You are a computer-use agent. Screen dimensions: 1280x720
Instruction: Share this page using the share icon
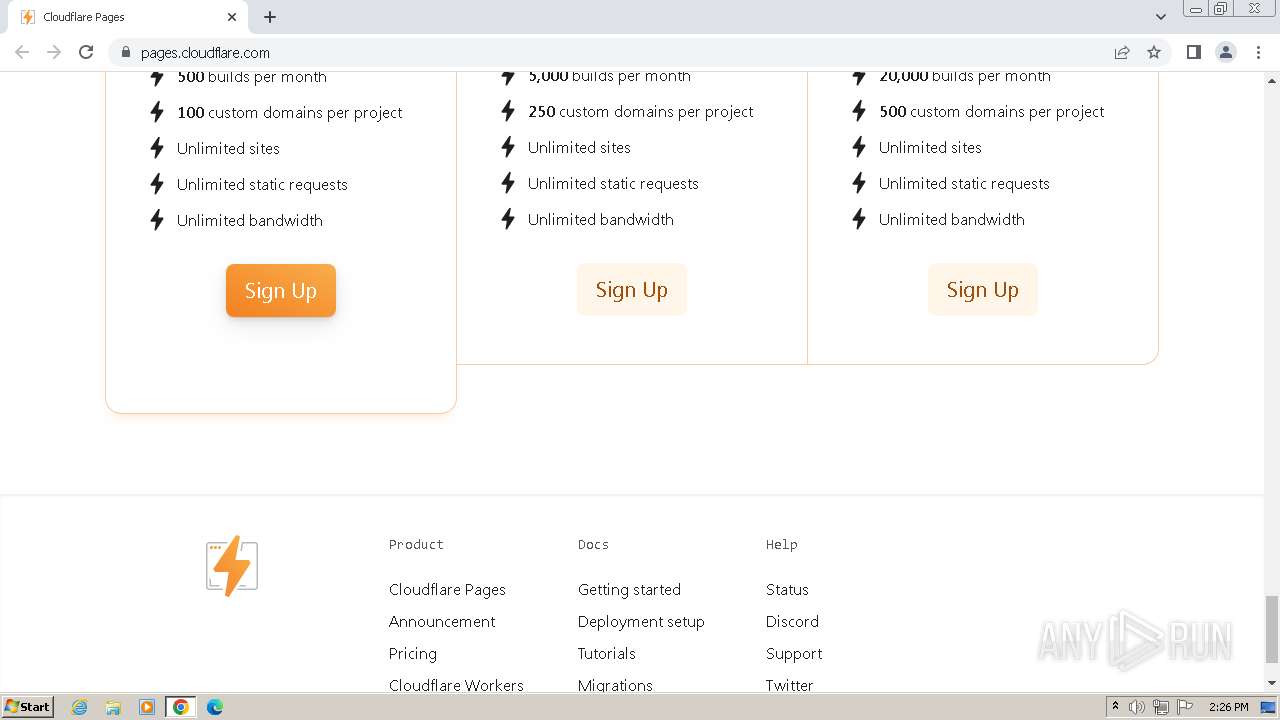pyautogui.click(x=1122, y=52)
